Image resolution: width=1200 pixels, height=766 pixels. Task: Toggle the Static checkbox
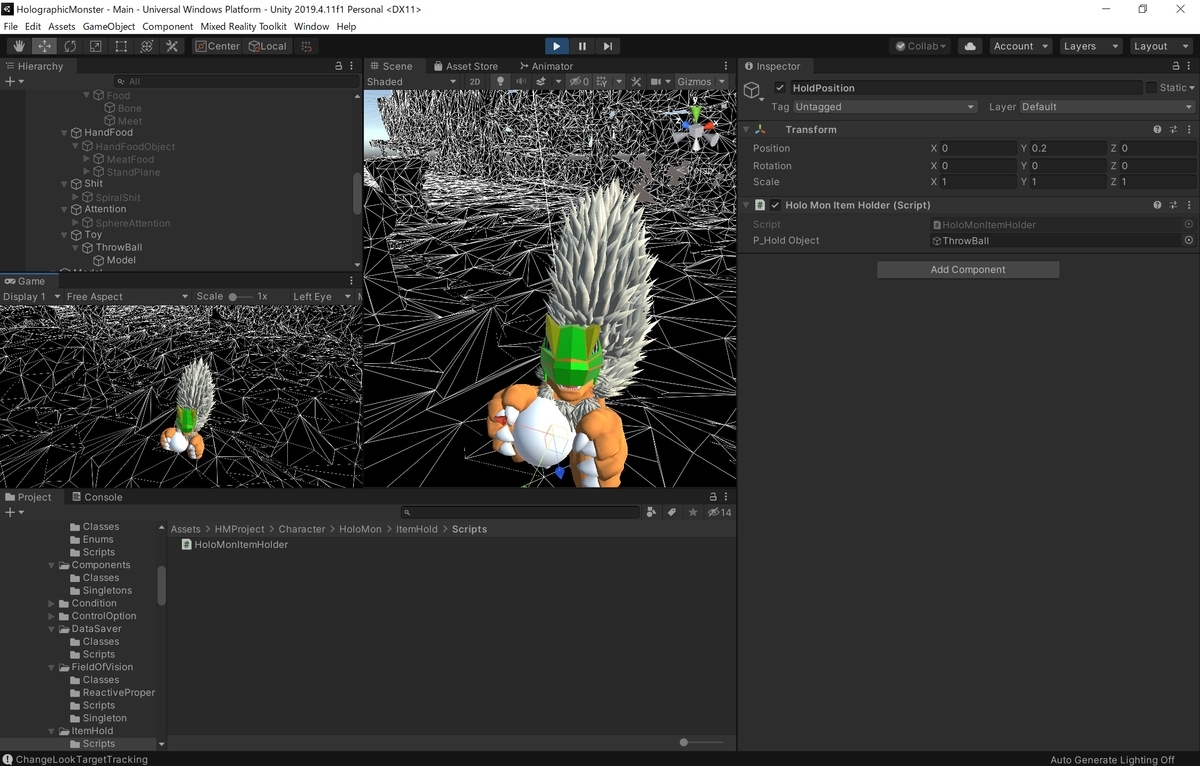tap(1150, 88)
